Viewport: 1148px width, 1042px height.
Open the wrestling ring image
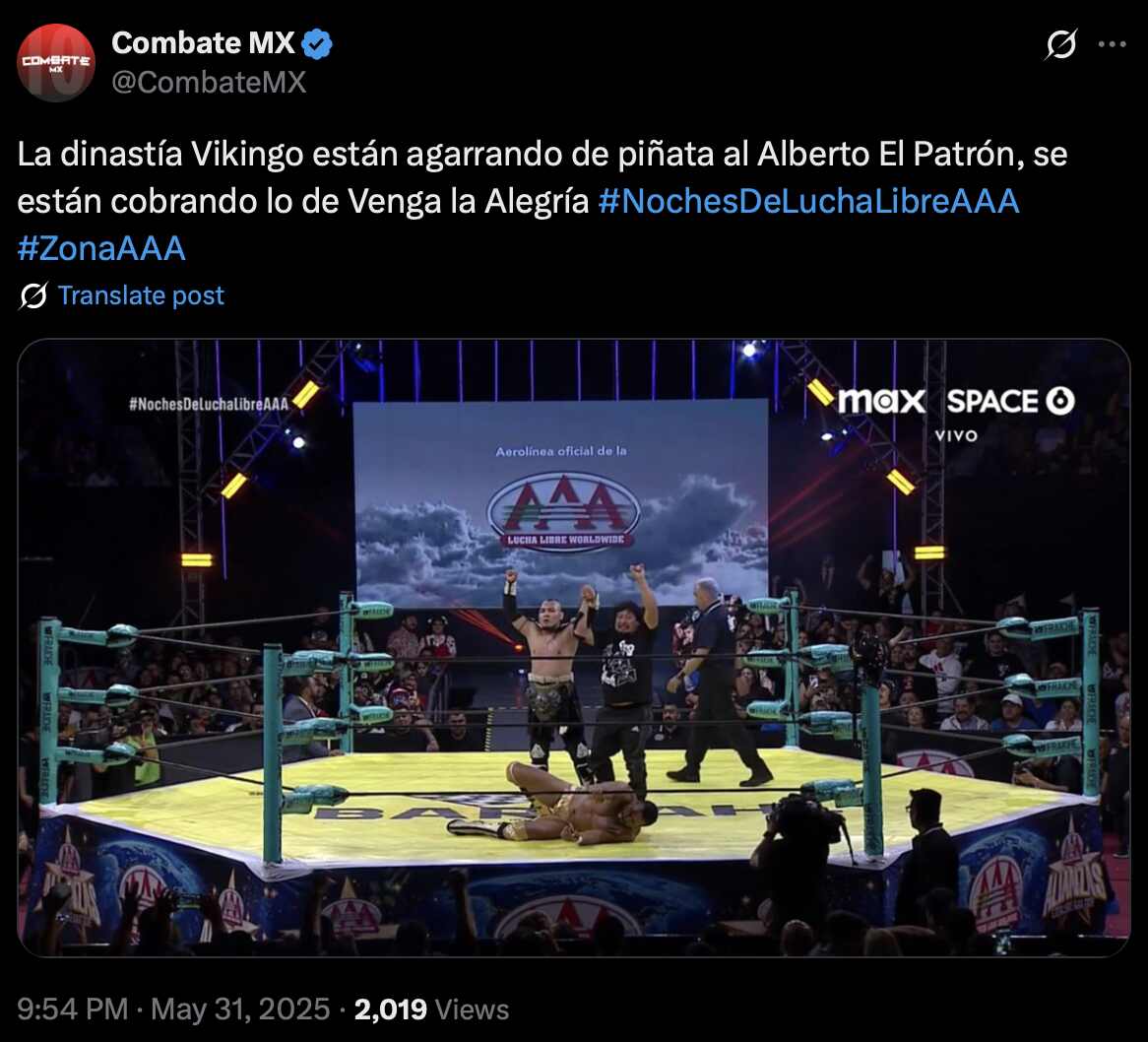click(x=574, y=647)
